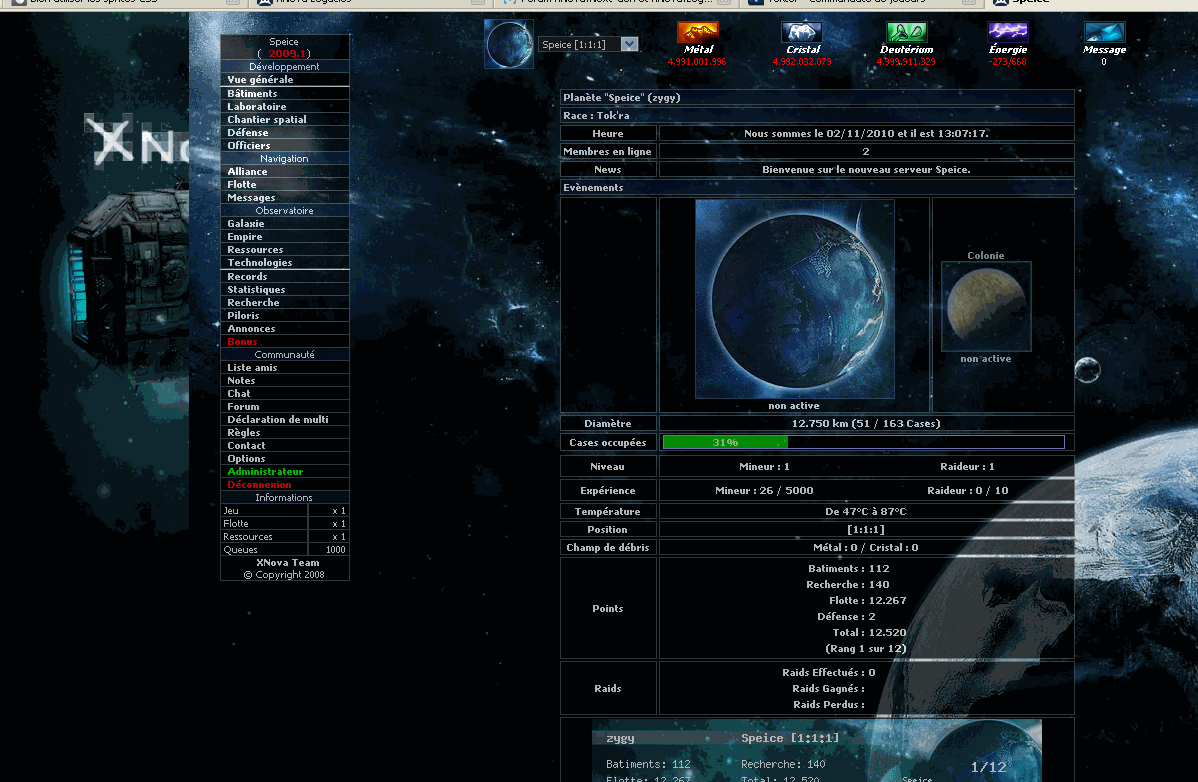Open the Piloris page
This screenshot has height=782, width=1198.
243,315
